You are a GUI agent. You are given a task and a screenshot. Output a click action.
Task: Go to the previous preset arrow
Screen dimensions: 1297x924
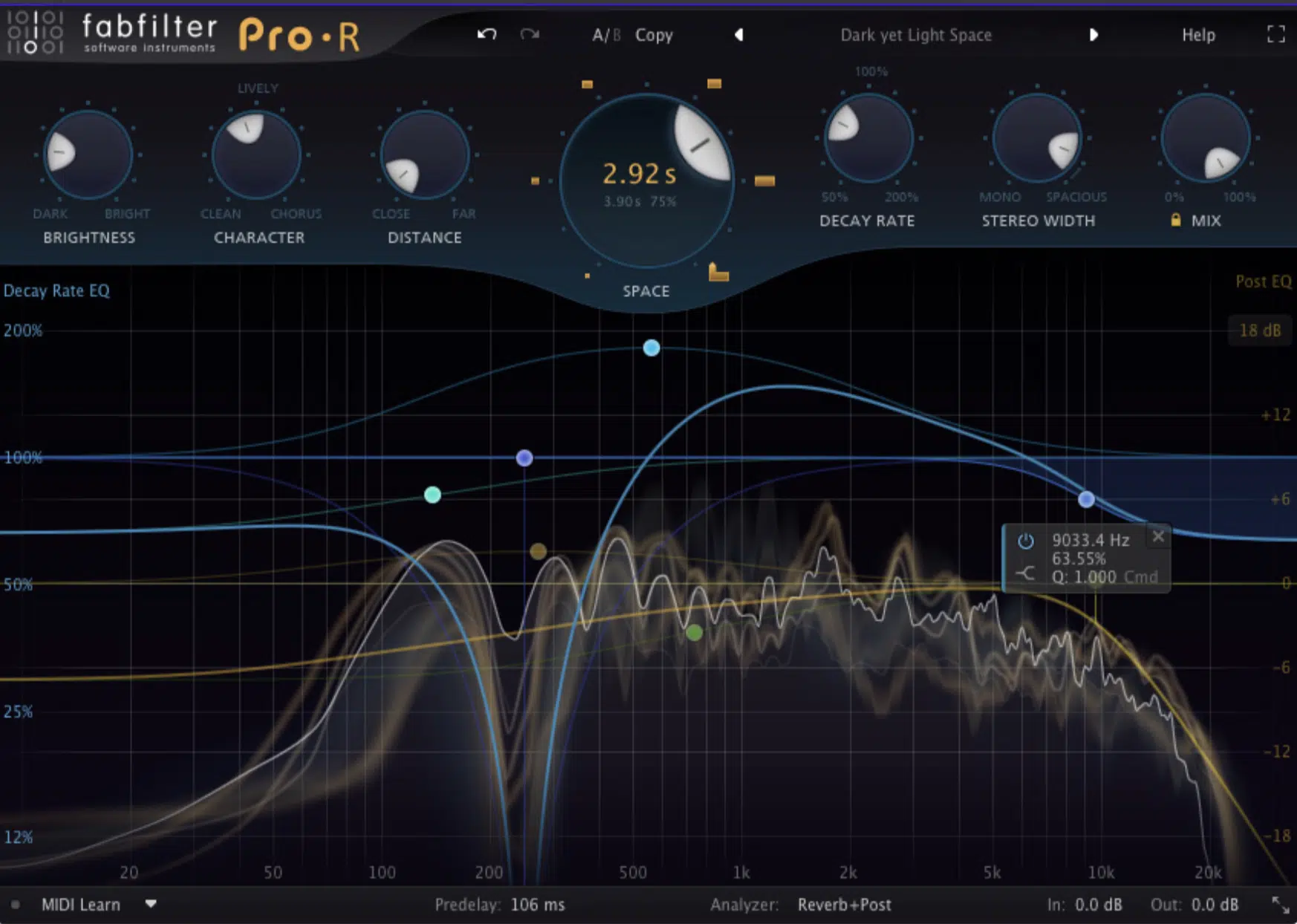[x=738, y=35]
